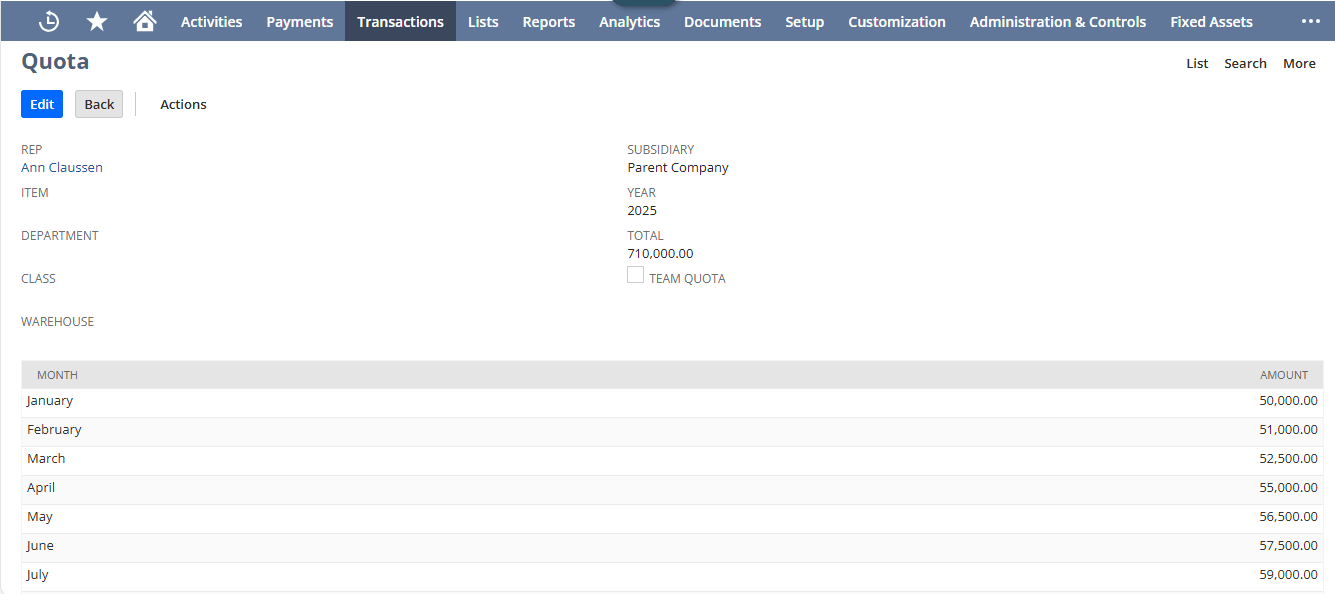
Task: Open the Fixed Assets menu
Action: (x=1211, y=21)
